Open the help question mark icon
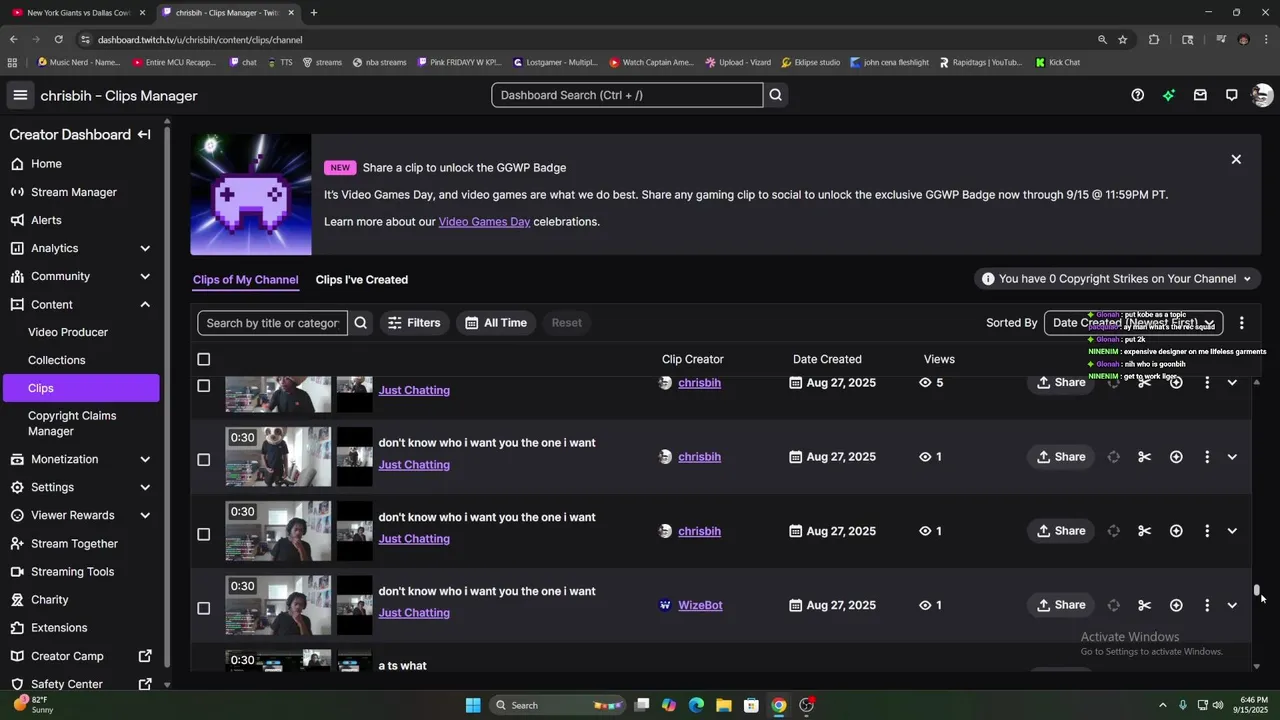The height and width of the screenshot is (720, 1280). [x=1137, y=95]
